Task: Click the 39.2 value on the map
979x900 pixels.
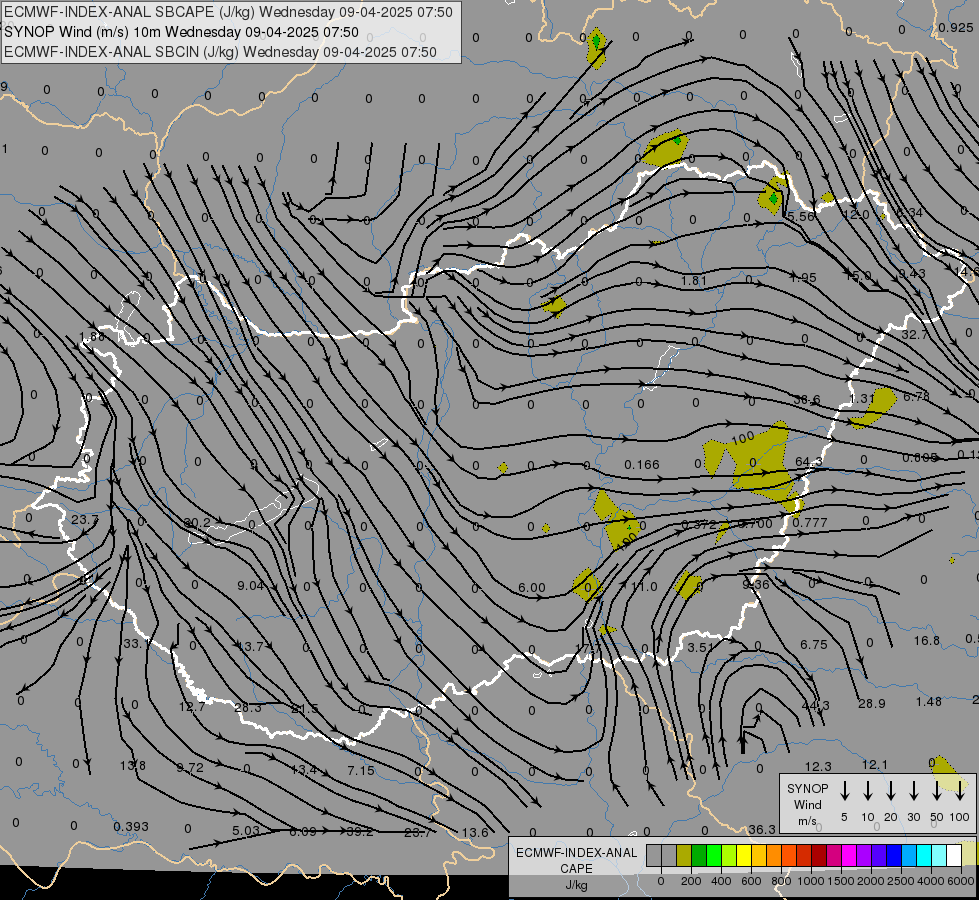Action: click(x=360, y=831)
